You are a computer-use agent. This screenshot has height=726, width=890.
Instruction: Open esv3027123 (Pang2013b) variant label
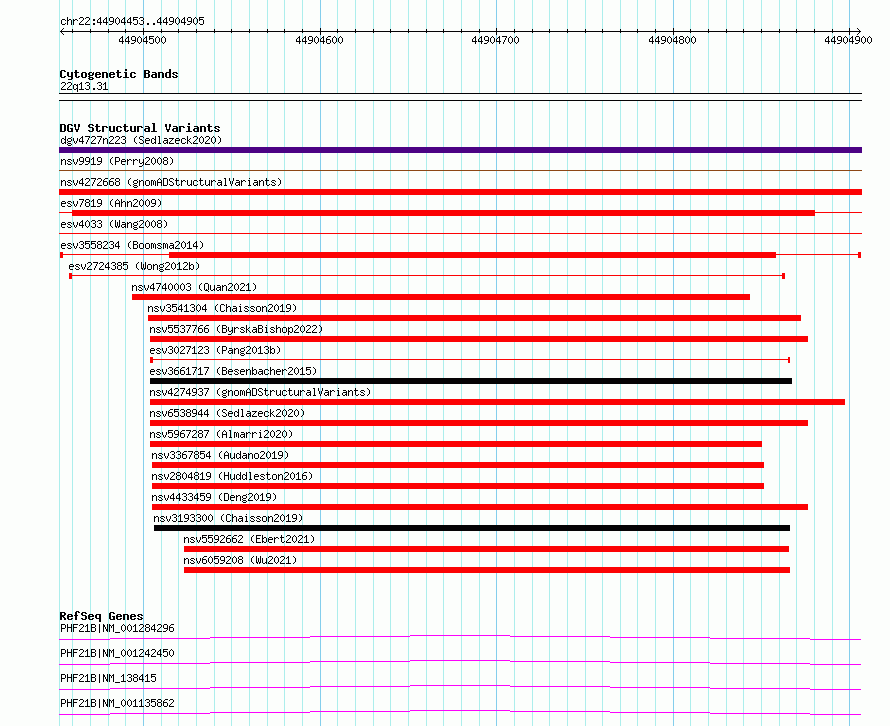[x=215, y=350]
